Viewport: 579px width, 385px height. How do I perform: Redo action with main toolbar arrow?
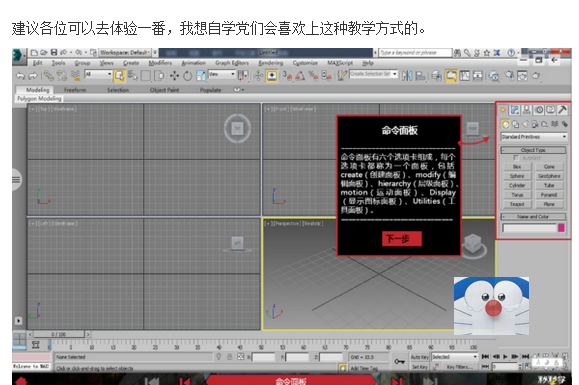33,76
